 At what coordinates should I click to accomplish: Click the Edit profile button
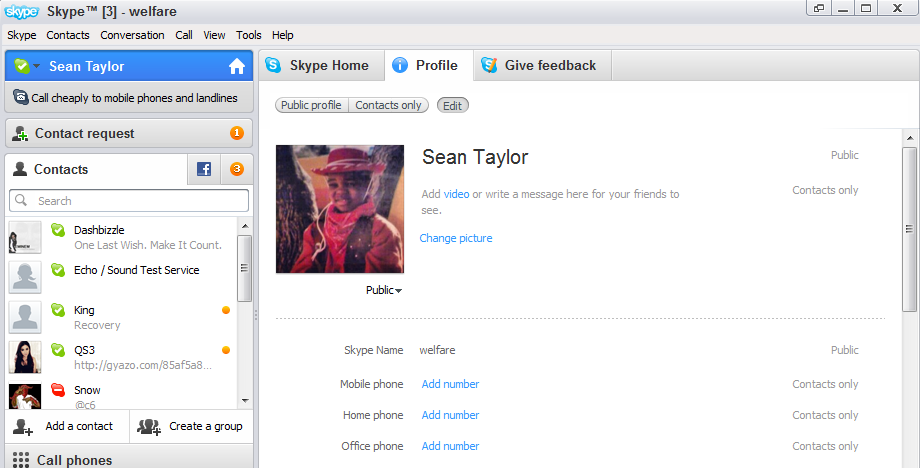tap(452, 106)
